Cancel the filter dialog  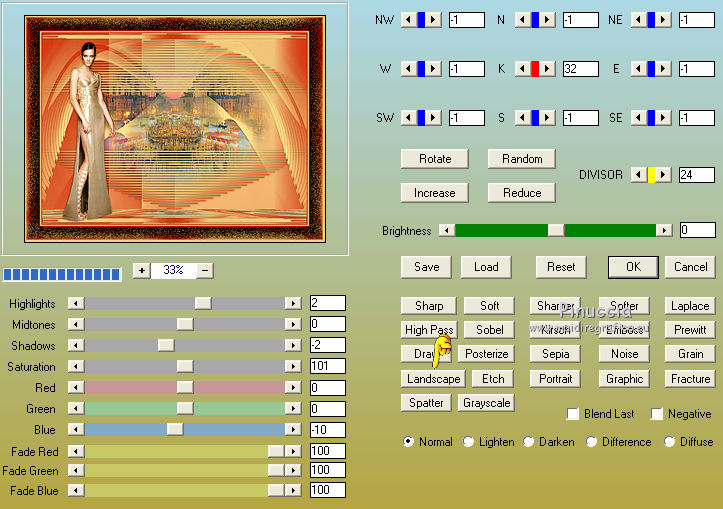[x=691, y=267]
